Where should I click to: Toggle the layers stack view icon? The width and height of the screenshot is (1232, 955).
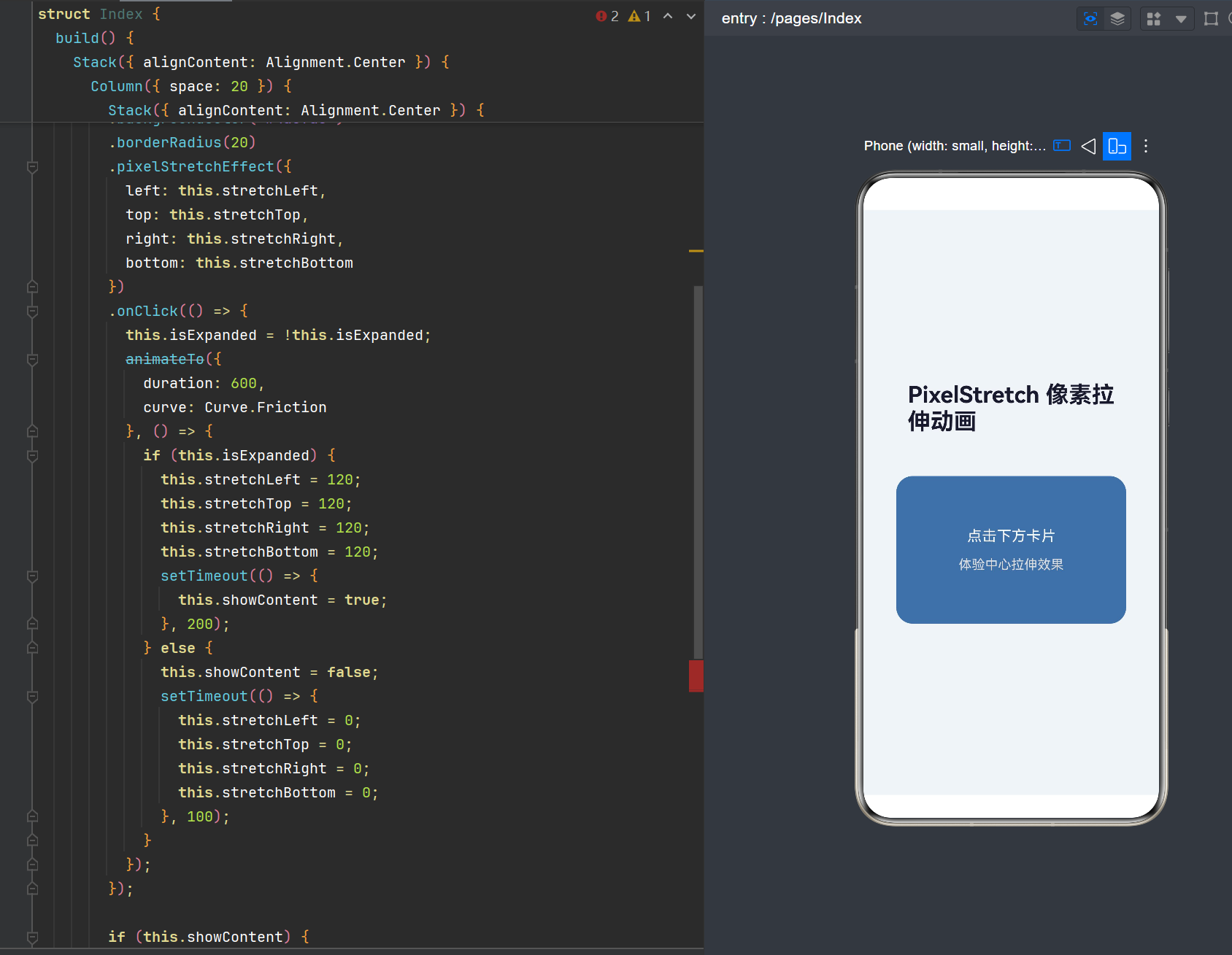pyautogui.click(x=1117, y=19)
